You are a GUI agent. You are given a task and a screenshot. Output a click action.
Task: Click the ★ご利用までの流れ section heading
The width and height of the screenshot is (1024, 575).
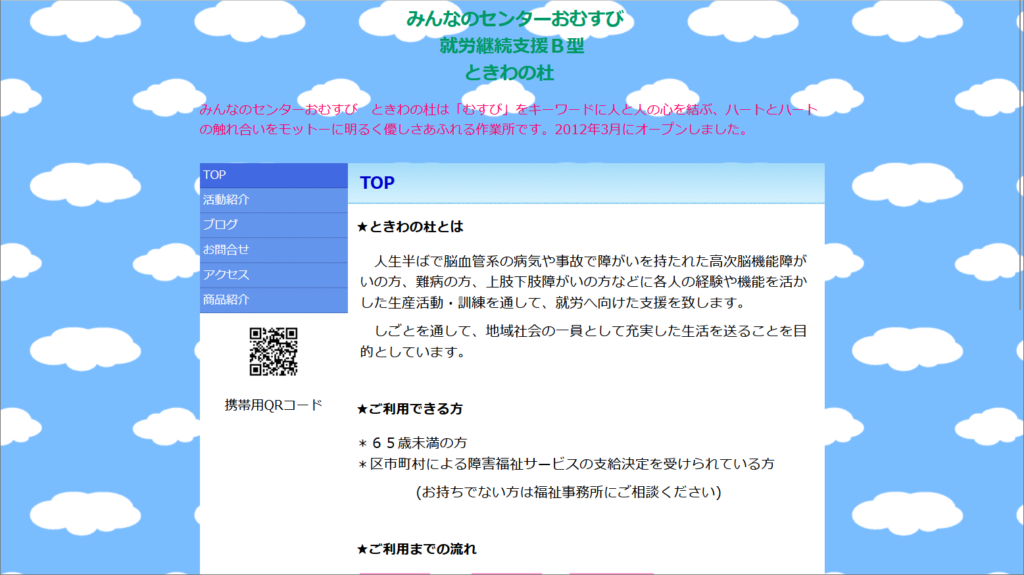pyautogui.click(x=417, y=549)
